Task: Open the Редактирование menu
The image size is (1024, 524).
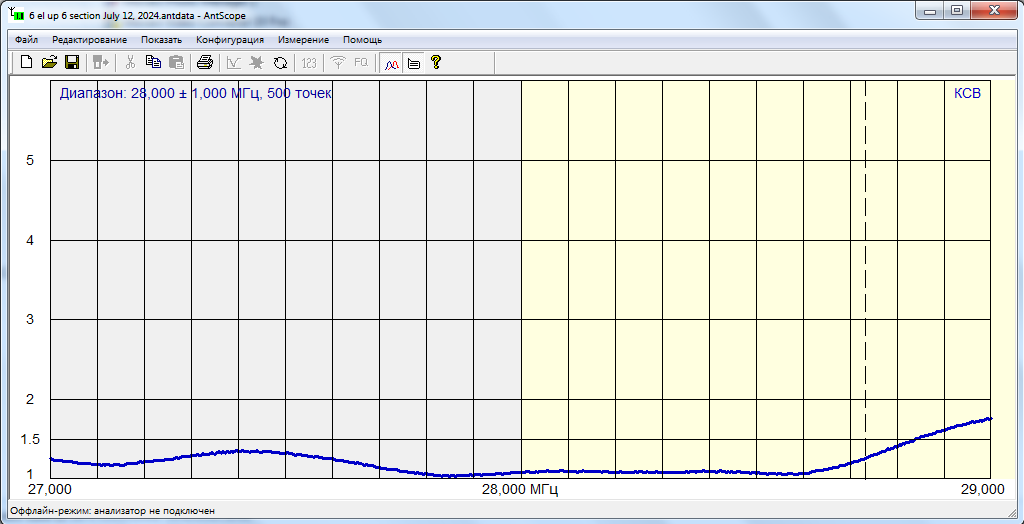Action: tap(90, 40)
